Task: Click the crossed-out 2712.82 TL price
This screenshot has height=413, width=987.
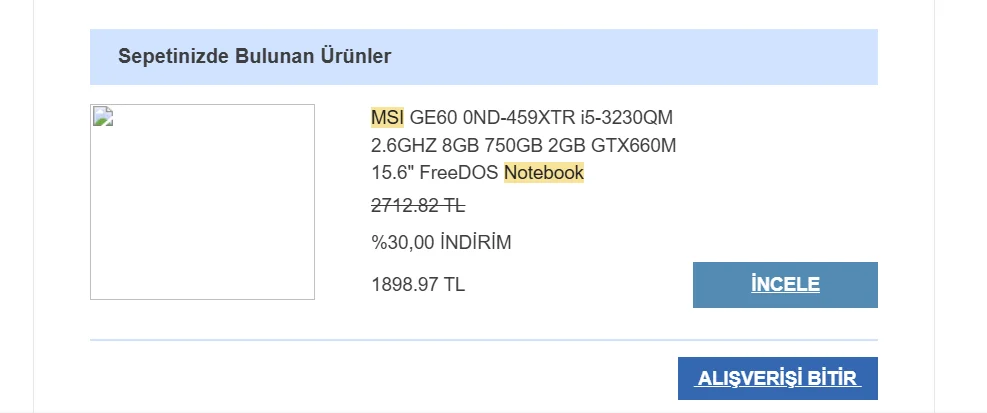Action: pos(418,207)
